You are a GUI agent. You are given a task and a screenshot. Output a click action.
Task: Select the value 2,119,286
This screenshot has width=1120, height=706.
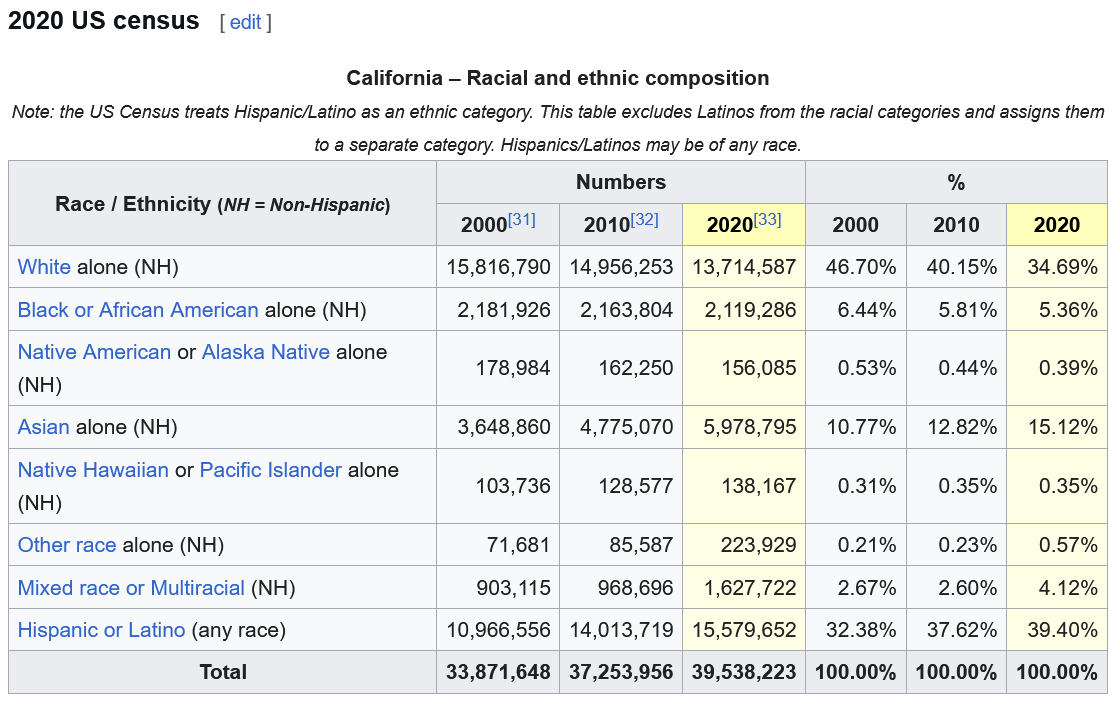click(x=750, y=310)
